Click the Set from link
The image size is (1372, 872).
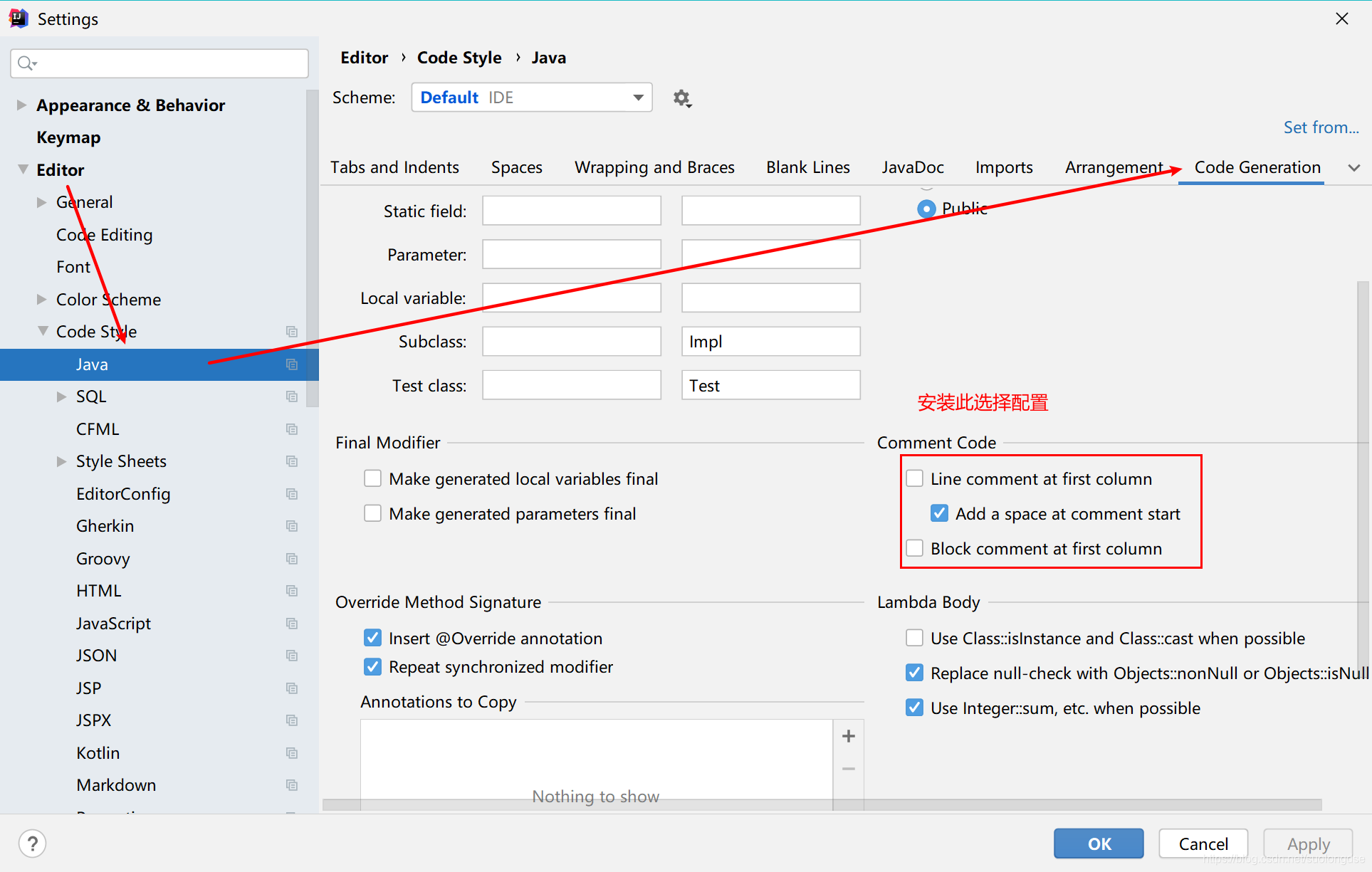click(x=1319, y=125)
